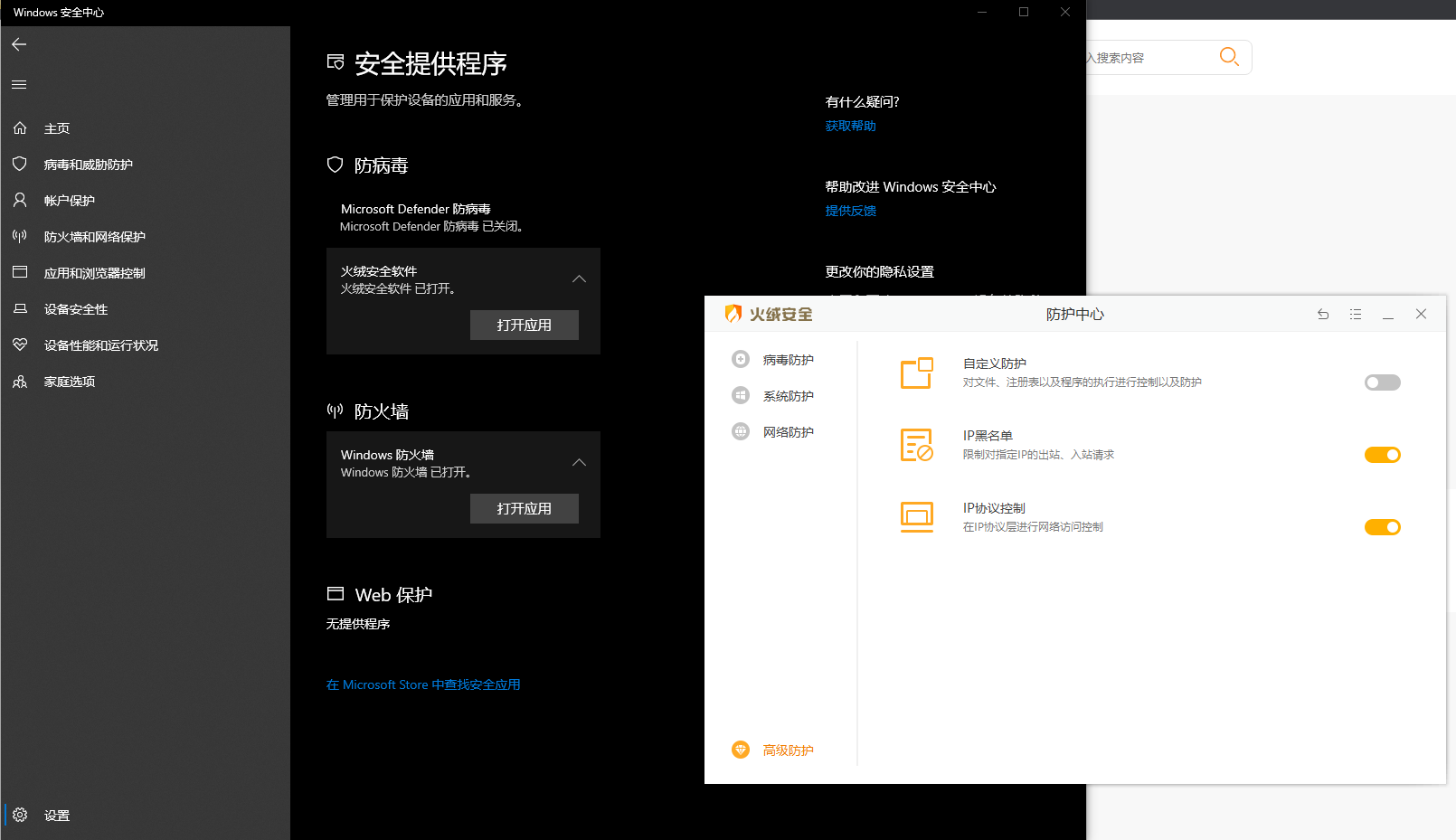
Task: Open the hamburger navigation menu
Action: 19,84
